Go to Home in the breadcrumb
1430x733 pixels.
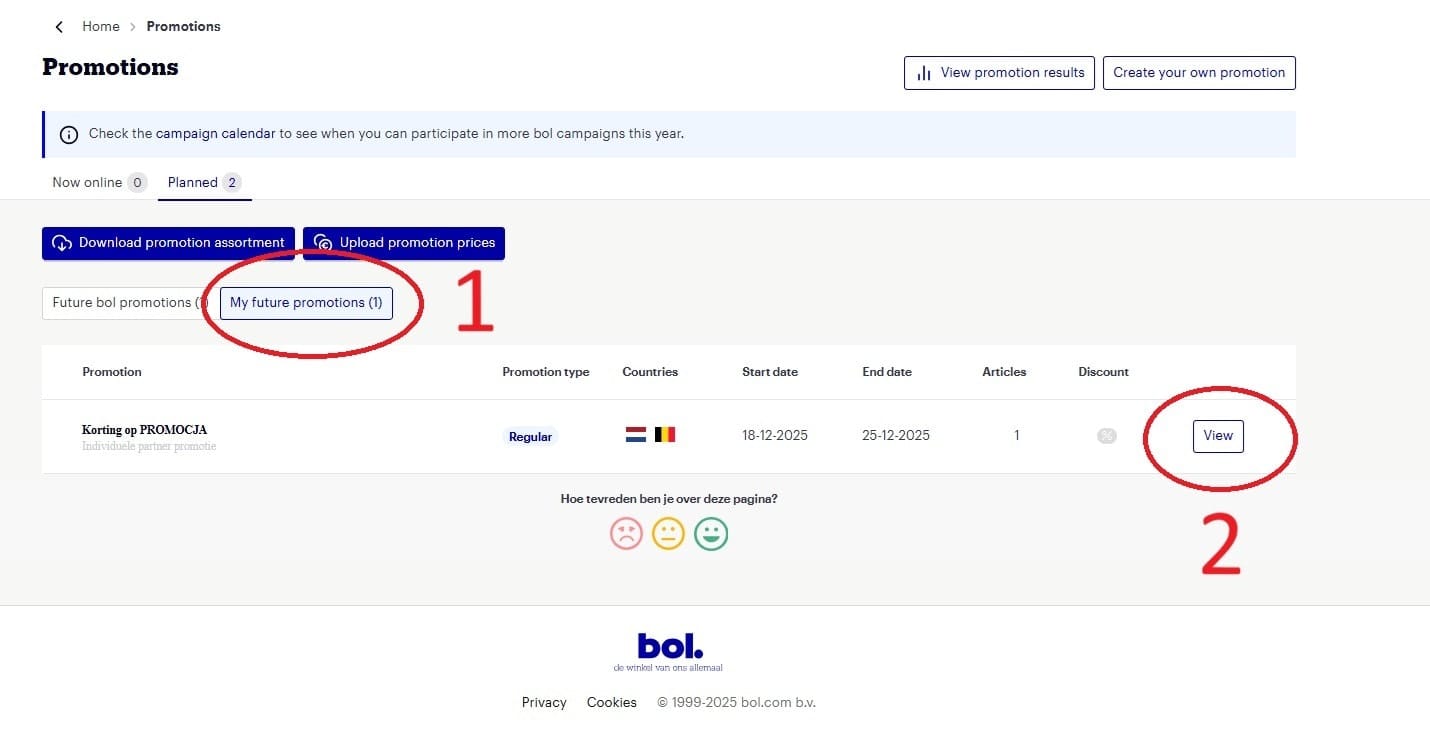point(101,27)
